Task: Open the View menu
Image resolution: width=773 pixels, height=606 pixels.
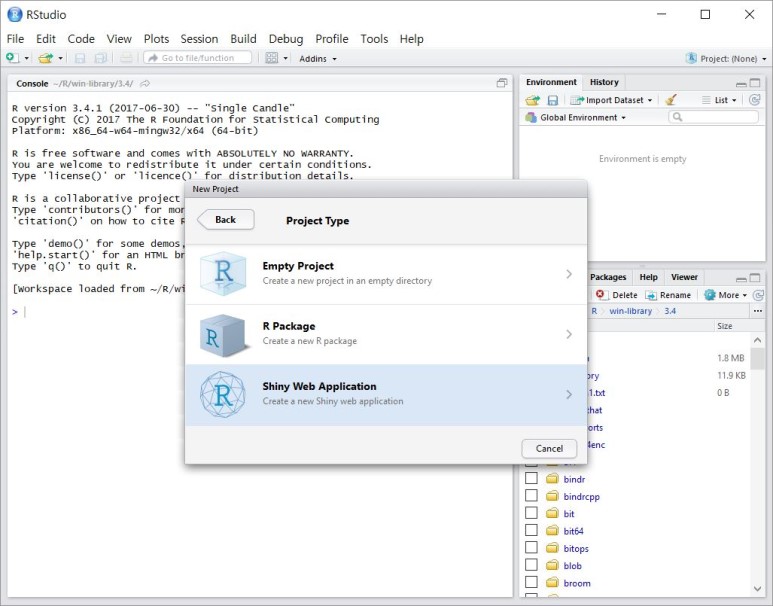Action: pos(119,39)
